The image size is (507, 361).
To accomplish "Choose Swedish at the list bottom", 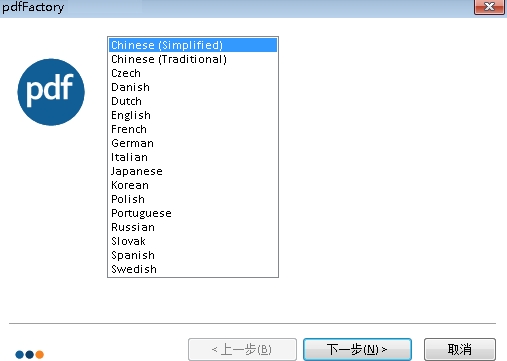I will 193,269.
